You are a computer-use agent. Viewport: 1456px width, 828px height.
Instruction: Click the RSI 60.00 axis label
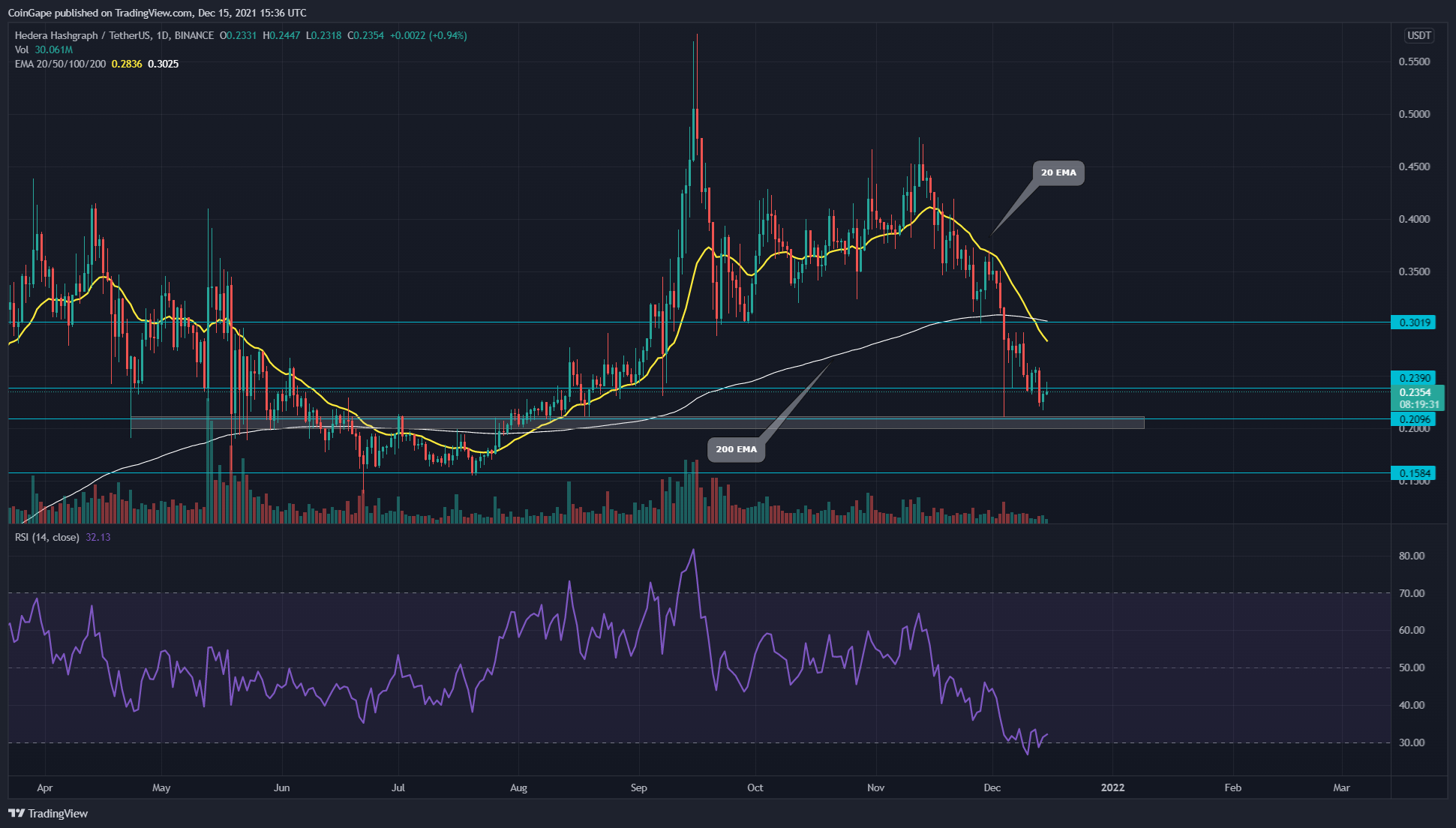[x=1412, y=630]
